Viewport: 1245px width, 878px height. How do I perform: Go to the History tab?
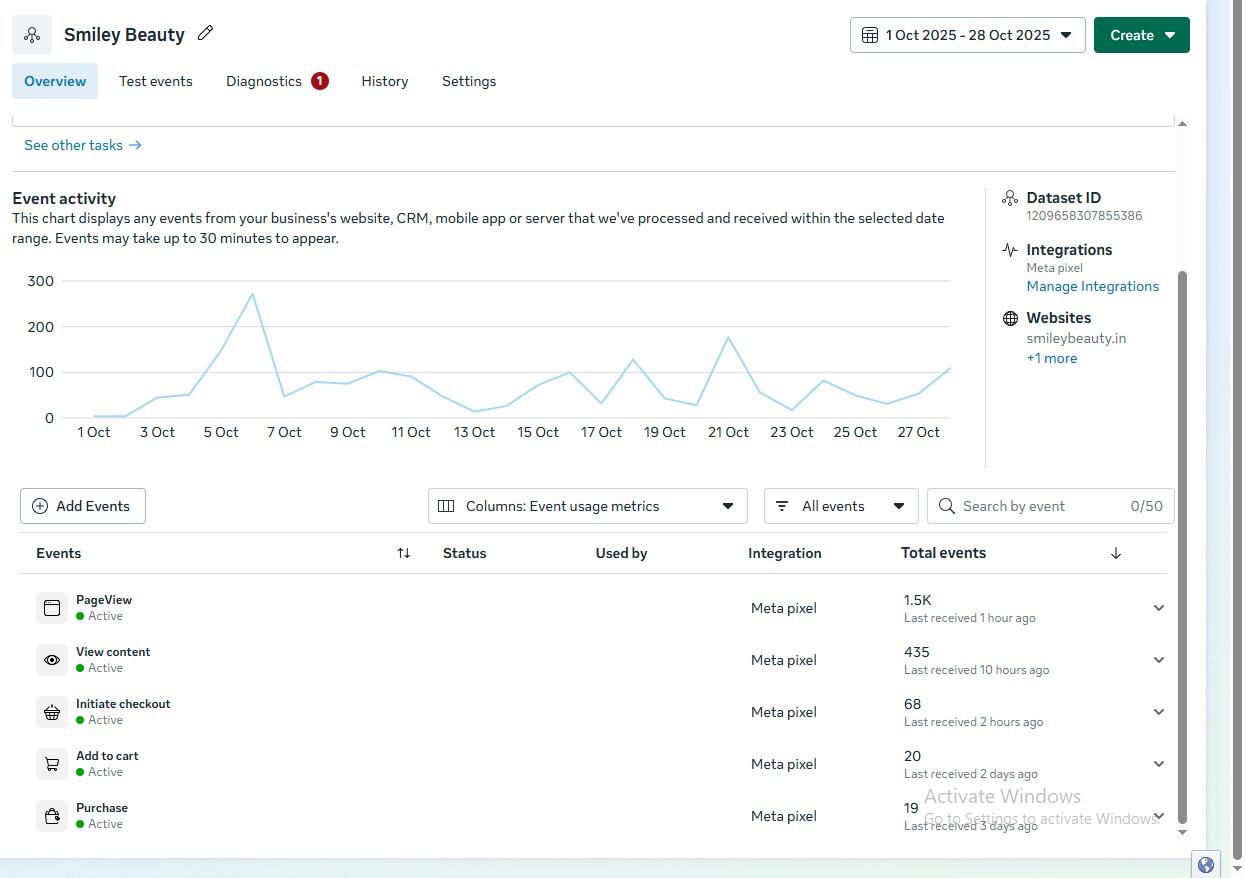(x=385, y=81)
